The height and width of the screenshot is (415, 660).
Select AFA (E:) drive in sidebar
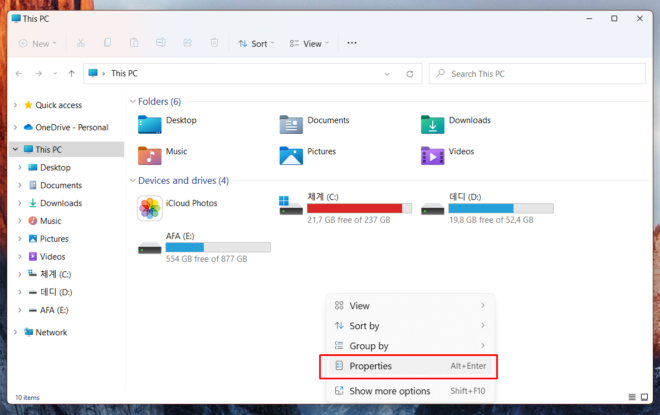(53, 310)
